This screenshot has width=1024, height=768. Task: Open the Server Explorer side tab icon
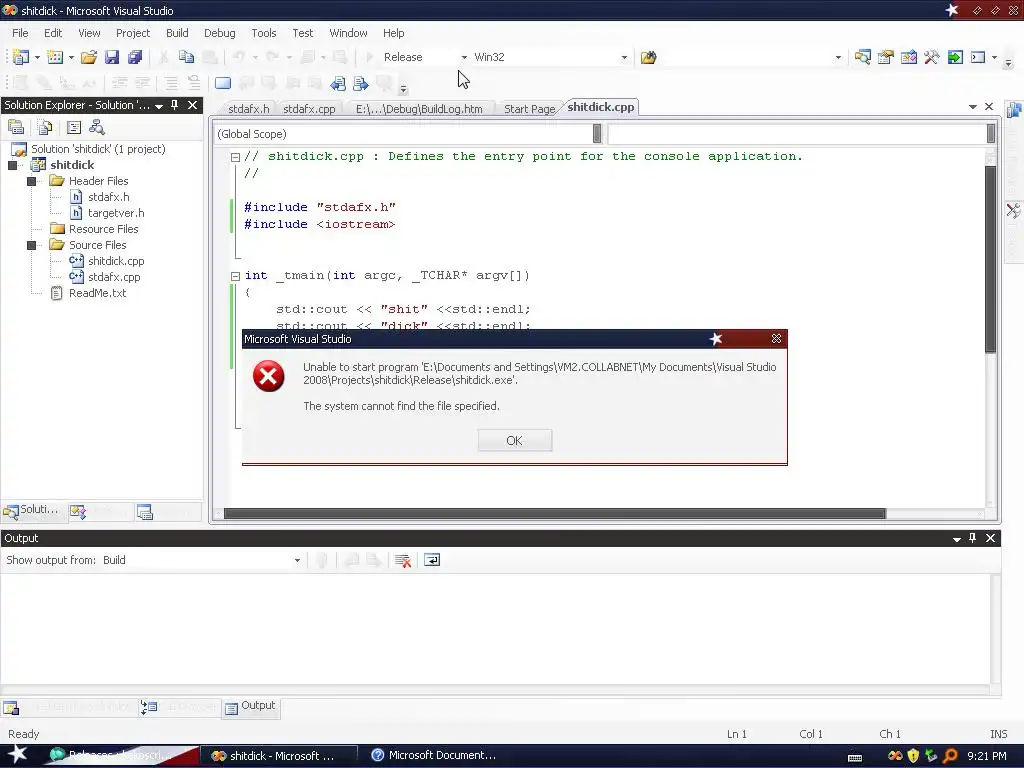1014,110
